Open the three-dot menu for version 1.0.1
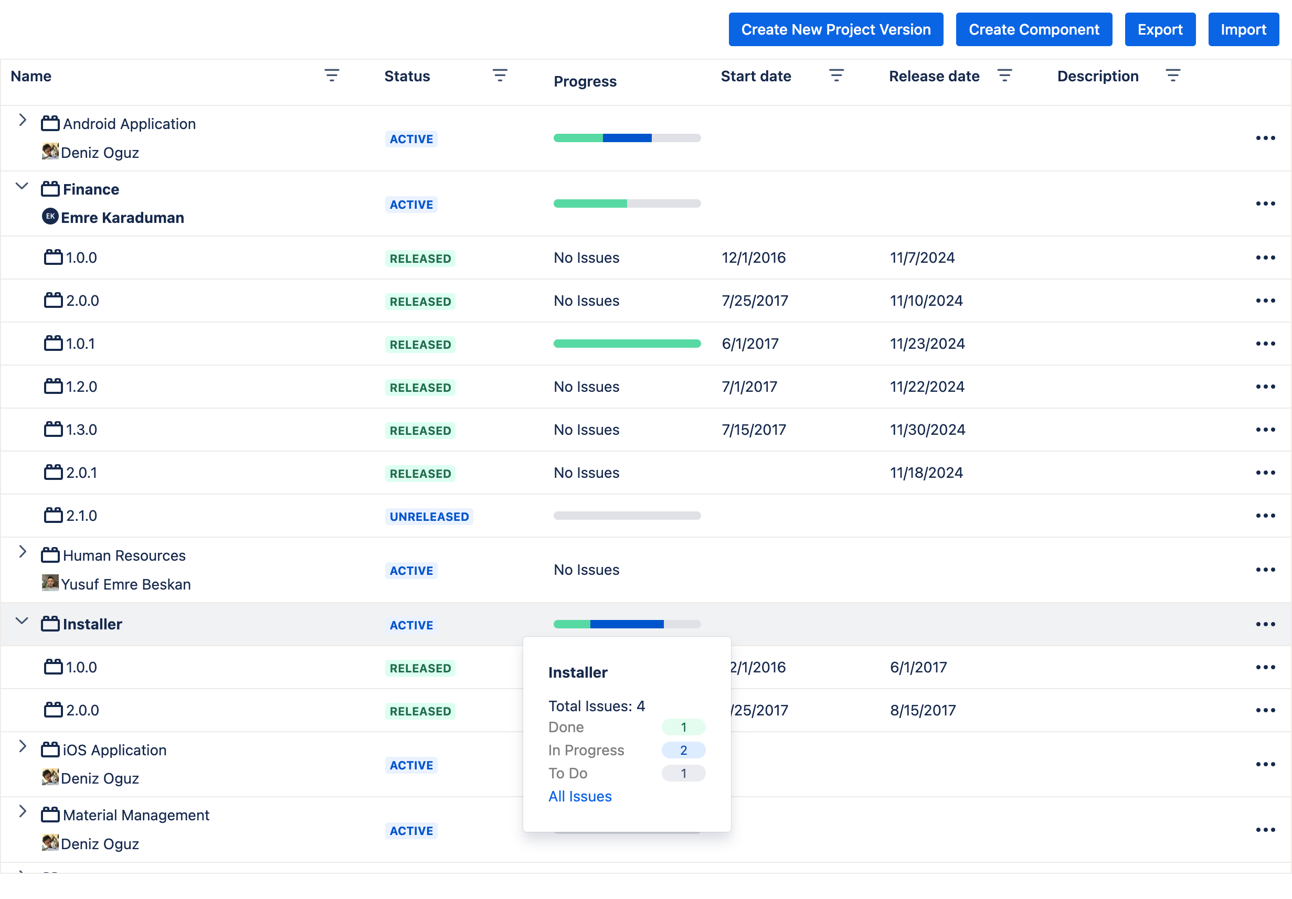Viewport: 1292px width, 899px height. 1265,343
